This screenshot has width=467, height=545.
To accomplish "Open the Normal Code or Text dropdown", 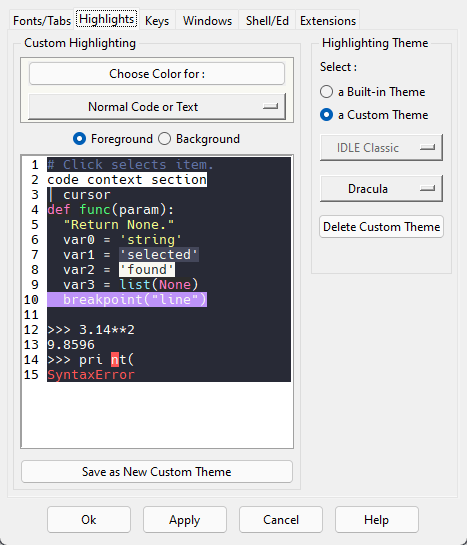I will point(157,106).
